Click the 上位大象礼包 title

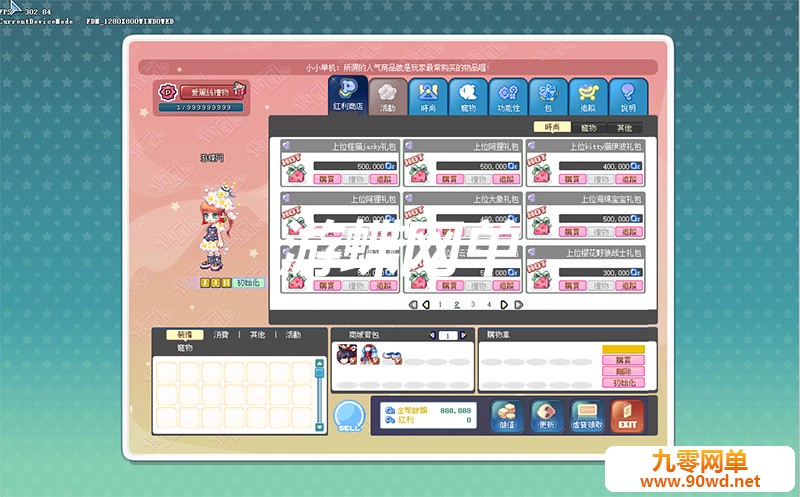495,199
